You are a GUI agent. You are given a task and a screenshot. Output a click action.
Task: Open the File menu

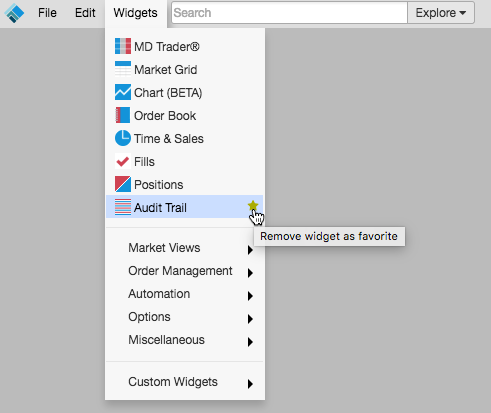point(47,13)
